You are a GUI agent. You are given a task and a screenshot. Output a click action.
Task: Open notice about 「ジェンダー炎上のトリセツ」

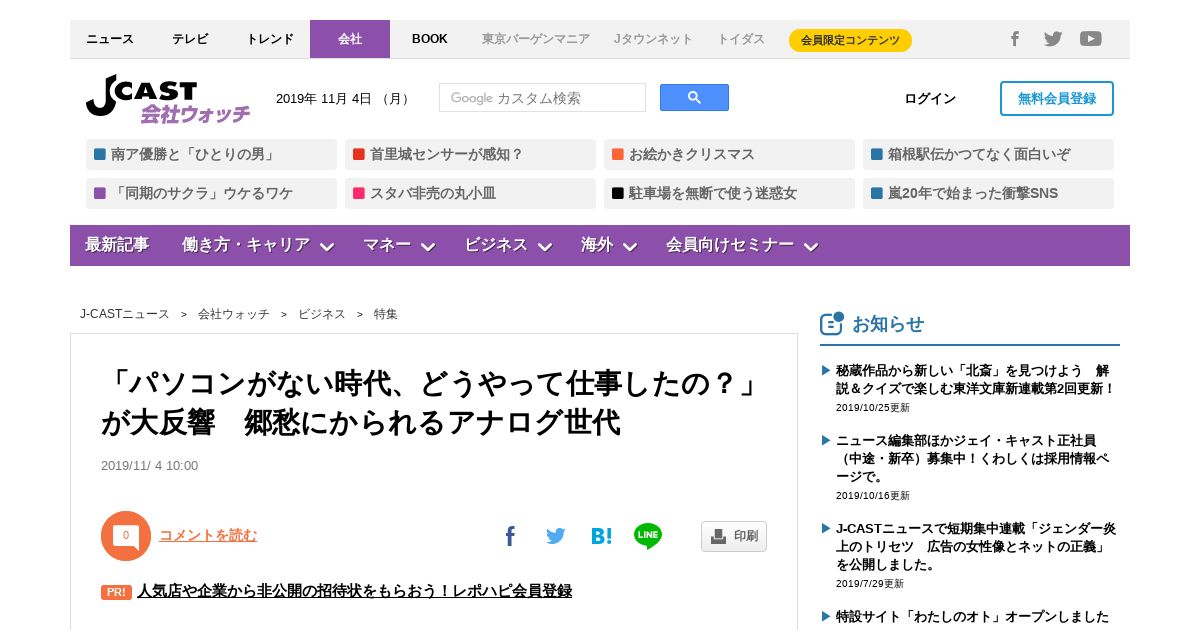[976, 546]
